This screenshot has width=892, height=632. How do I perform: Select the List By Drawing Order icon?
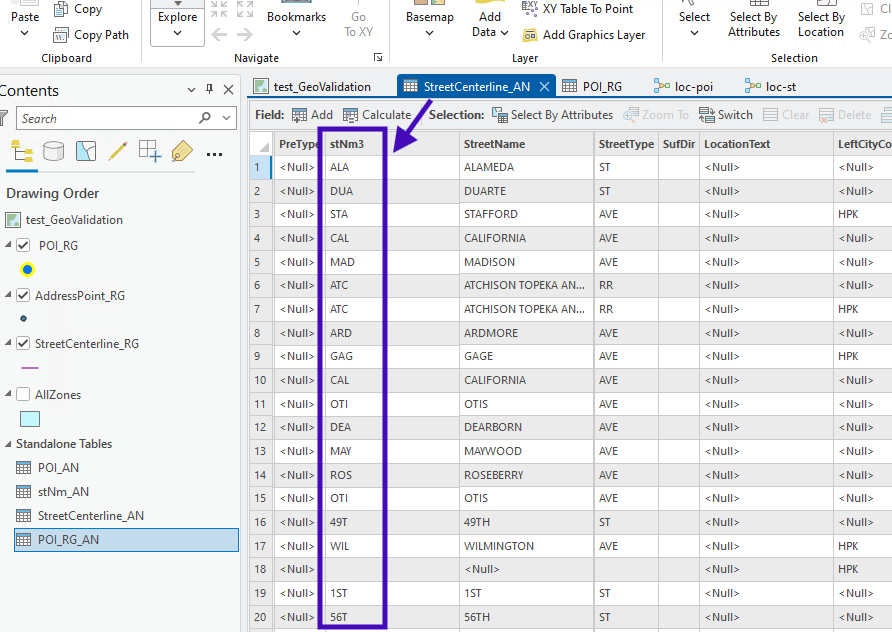[21, 151]
